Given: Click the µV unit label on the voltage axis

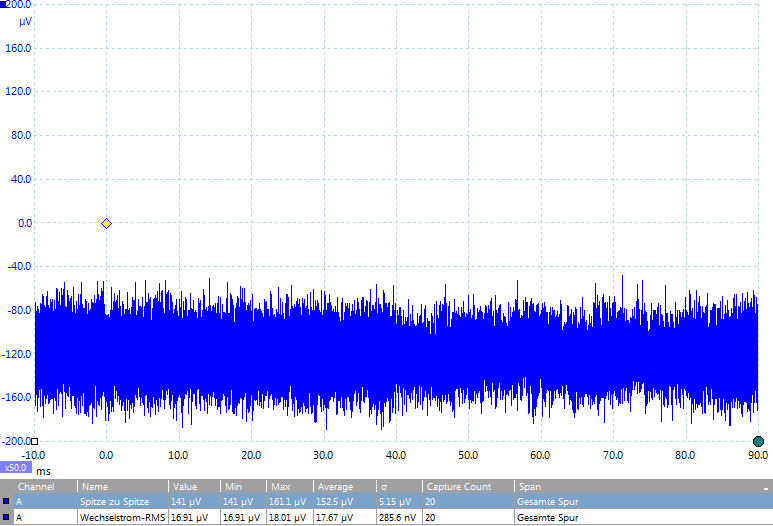Looking at the screenshot, I should (26, 22).
